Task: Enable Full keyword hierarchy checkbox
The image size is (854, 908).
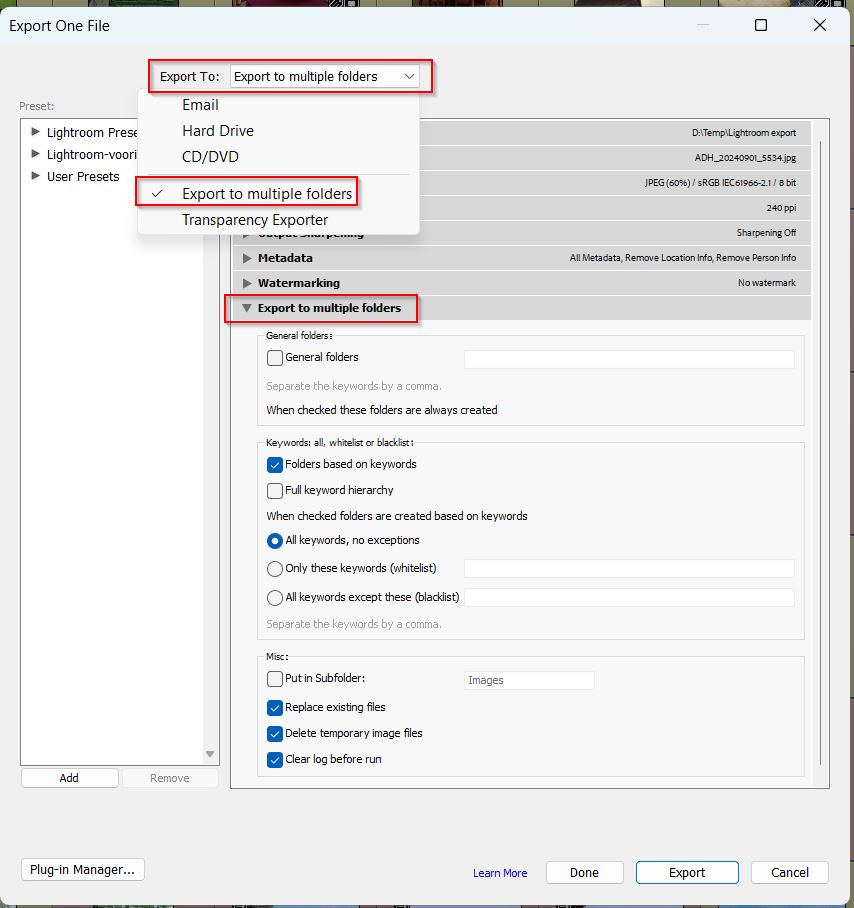Action: [275, 491]
